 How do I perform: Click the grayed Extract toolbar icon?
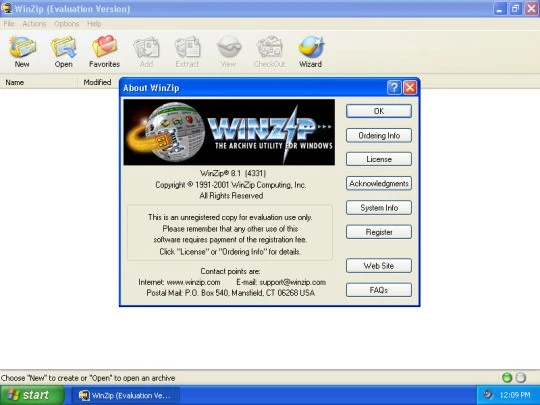click(x=187, y=51)
